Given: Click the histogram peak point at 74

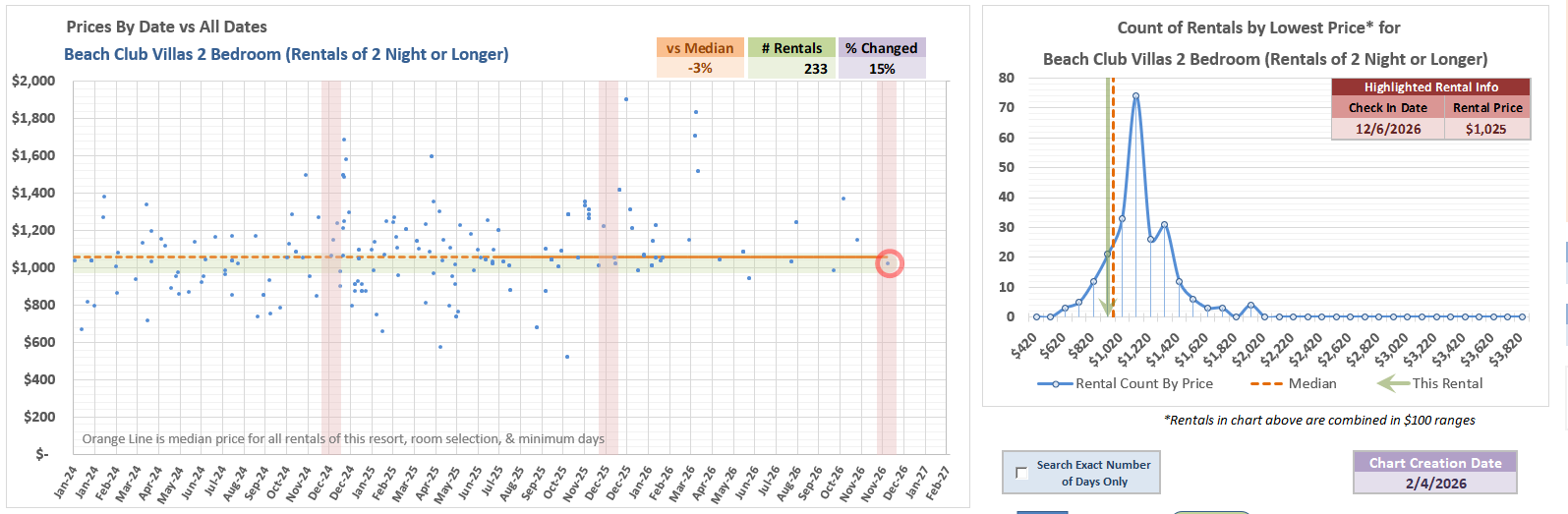Looking at the screenshot, I should (x=1135, y=96).
